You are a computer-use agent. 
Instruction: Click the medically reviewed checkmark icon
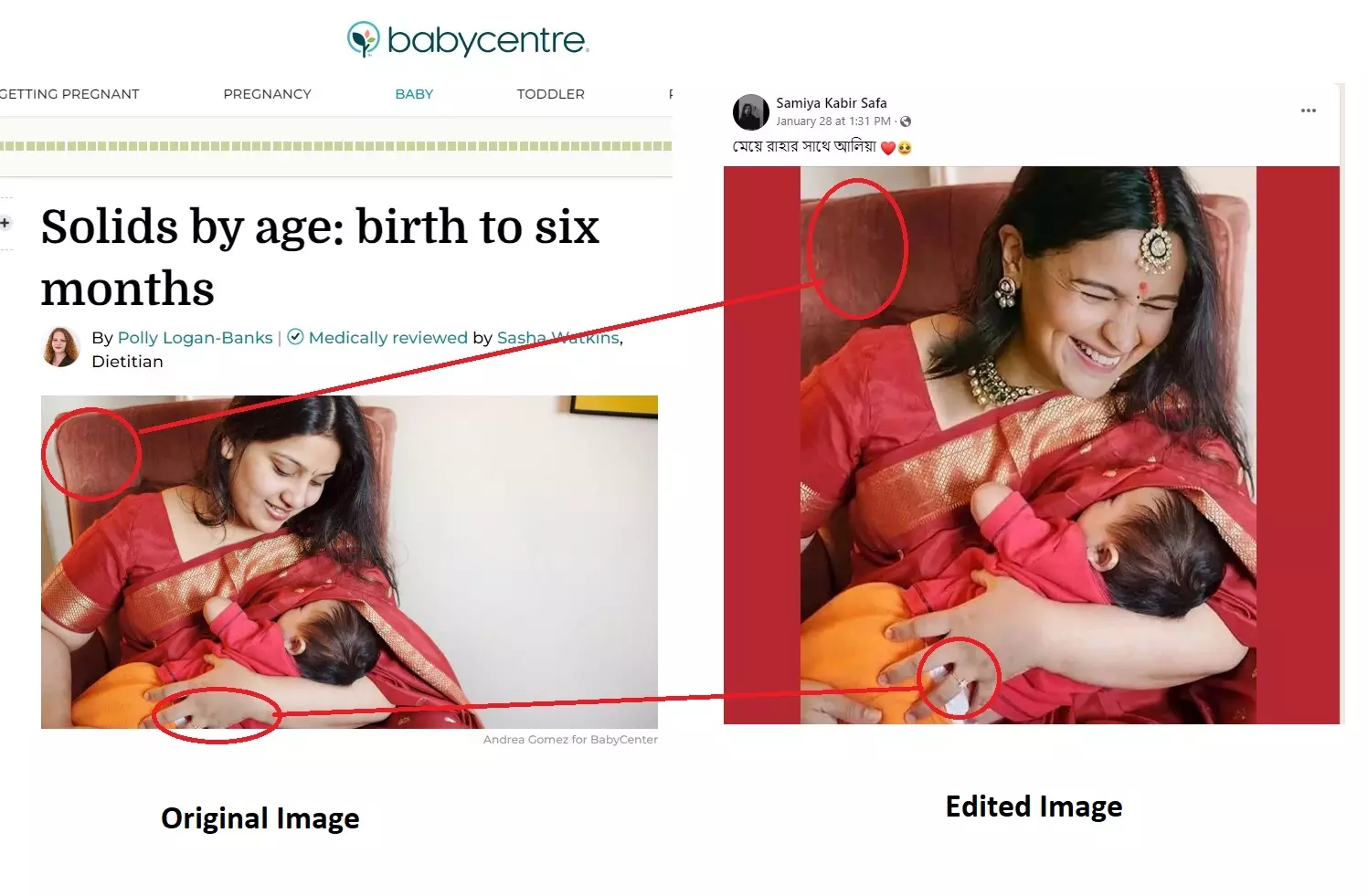pos(295,337)
